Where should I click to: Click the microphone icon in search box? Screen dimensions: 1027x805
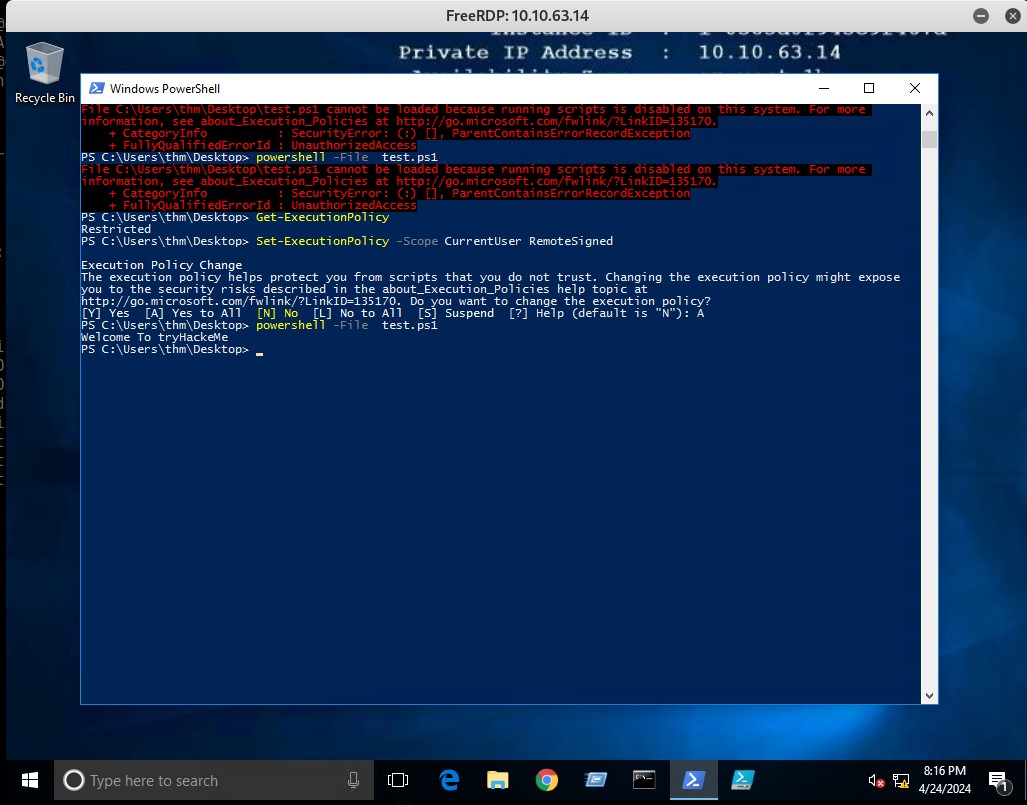(x=354, y=780)
